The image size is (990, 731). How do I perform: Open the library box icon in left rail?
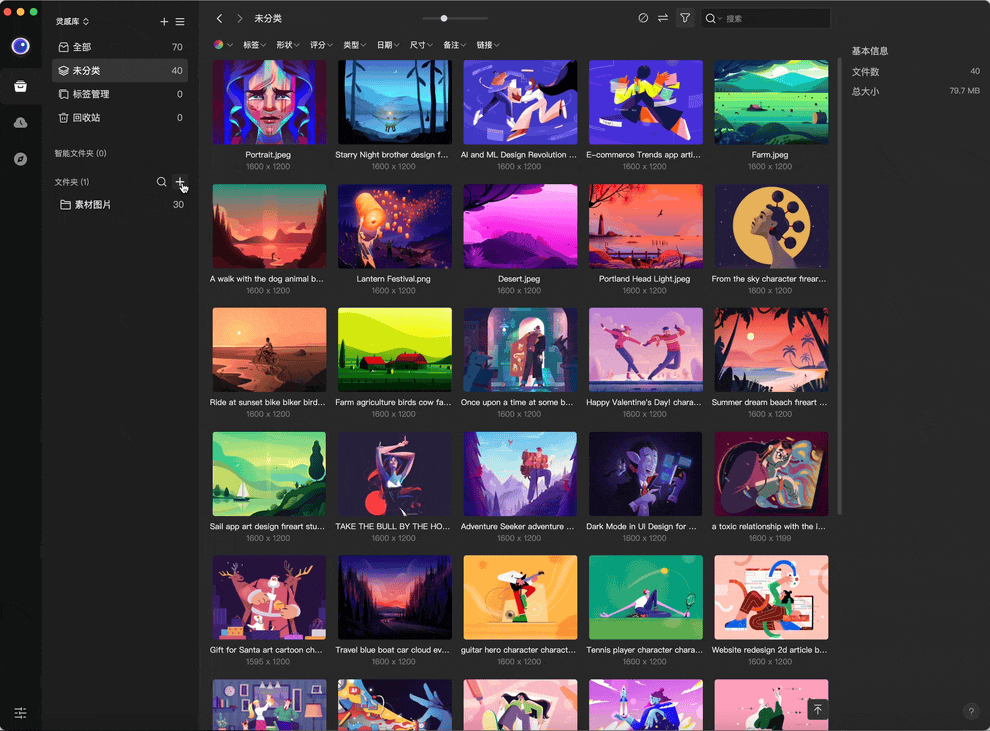[x=20, y=86]
